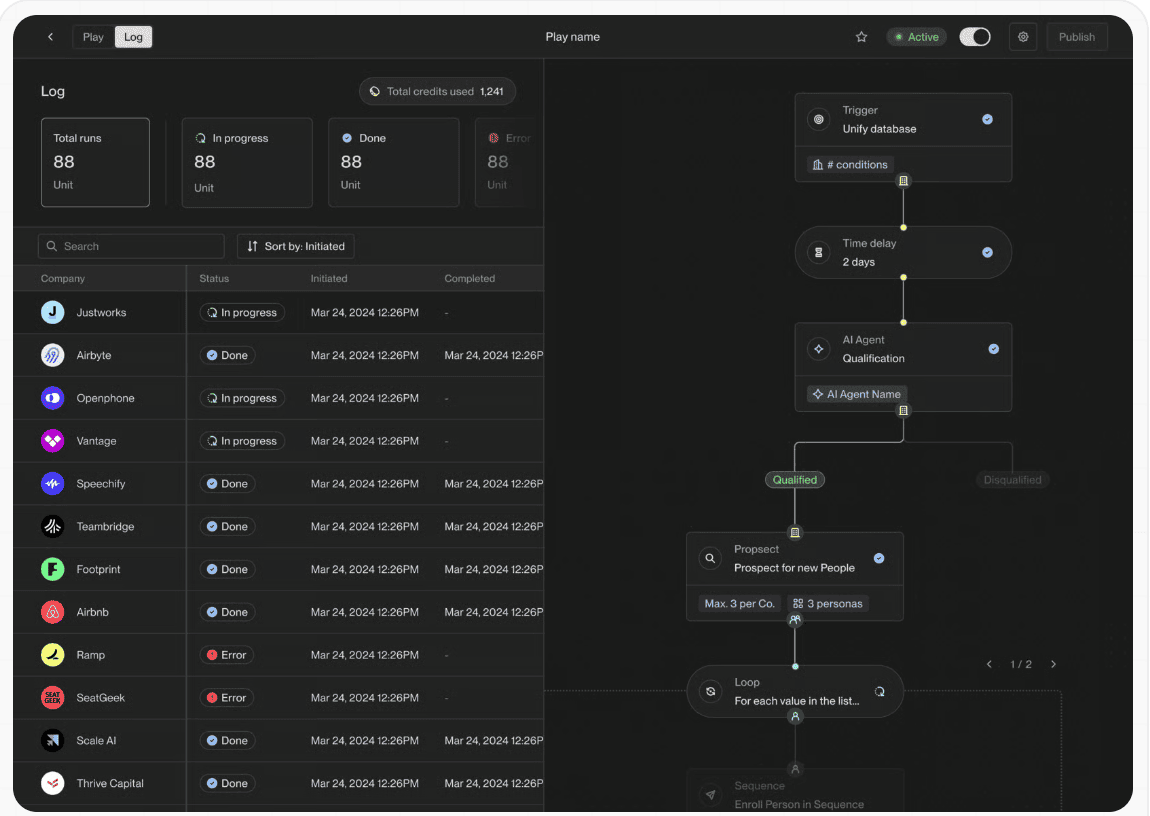The height and width of the screenshot is (816, 1150).
Task: Click the Thrive Capital company logo
Action: [x=53, y=783]
